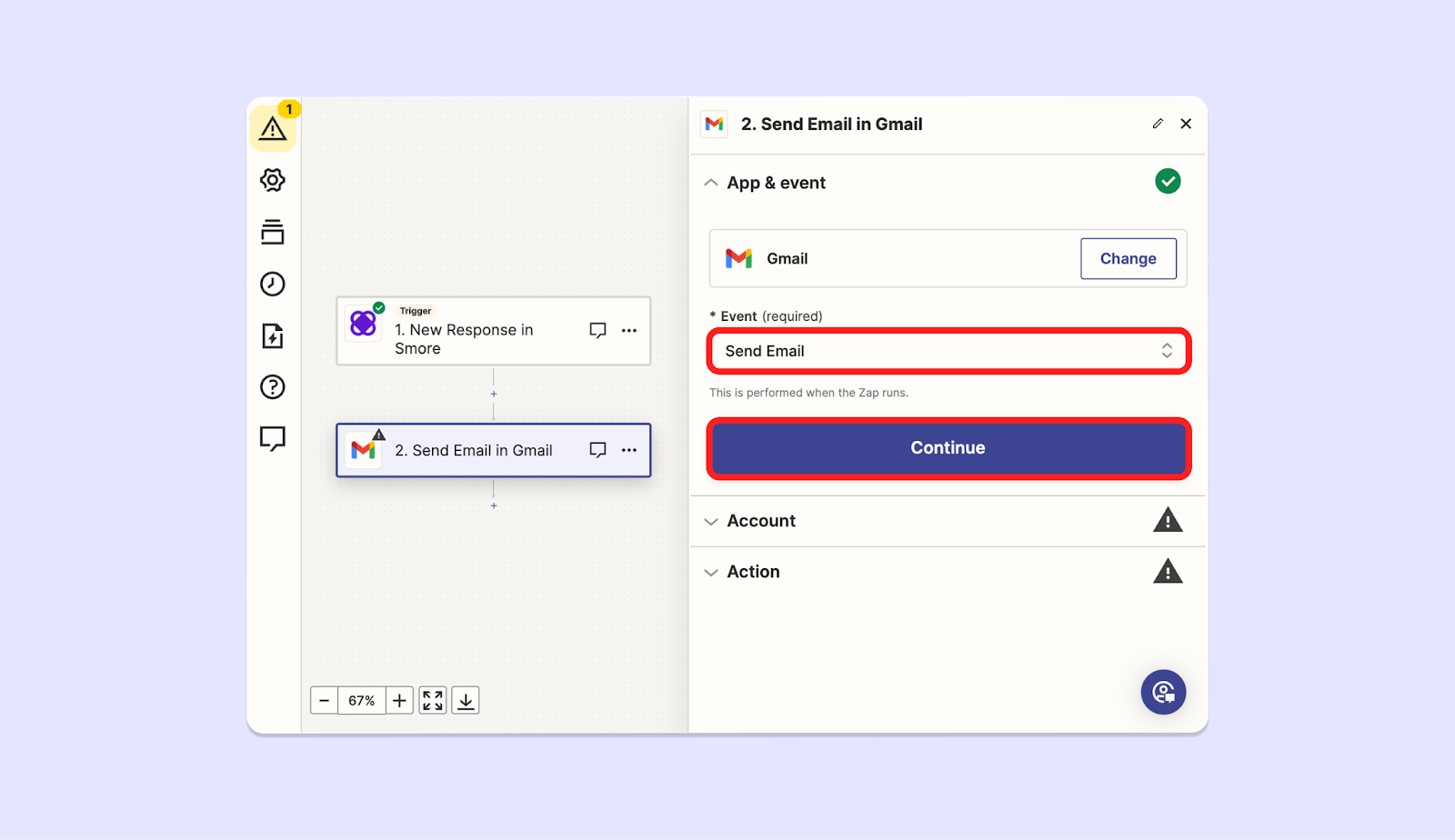Image resolution: width=1455 pixels, height=840 pixels.
Task: Open the chat assistant floating button
Action: click(1164, 693)
